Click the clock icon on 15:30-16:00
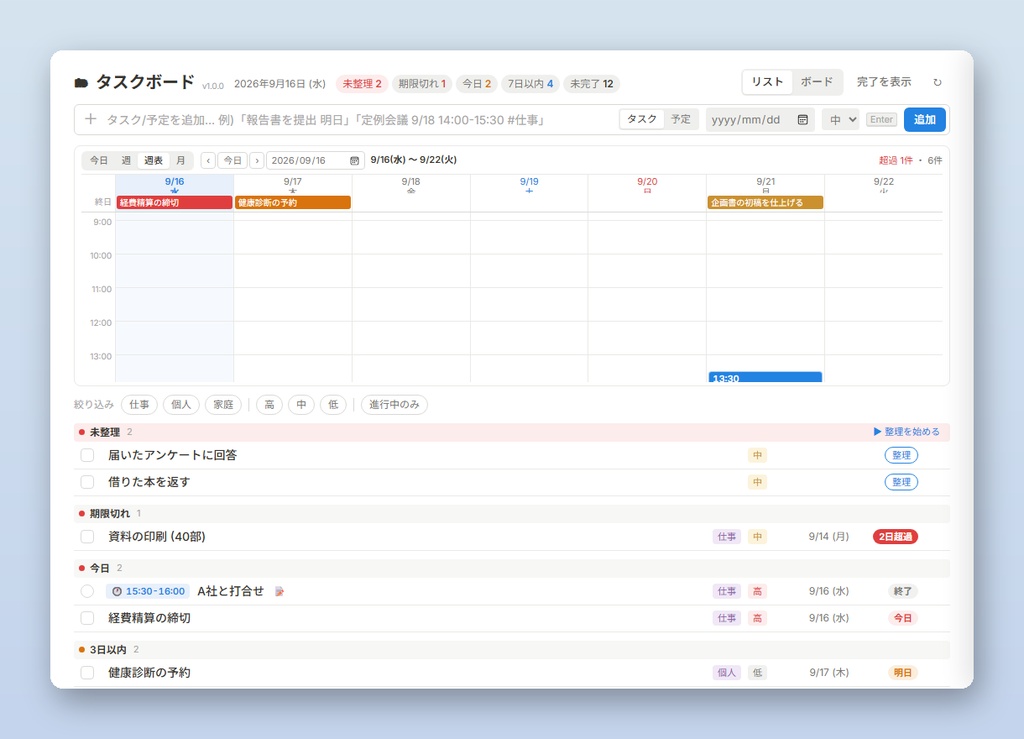Image resolution: width=1024 pixels, height=739 pixels. [117, 591]
